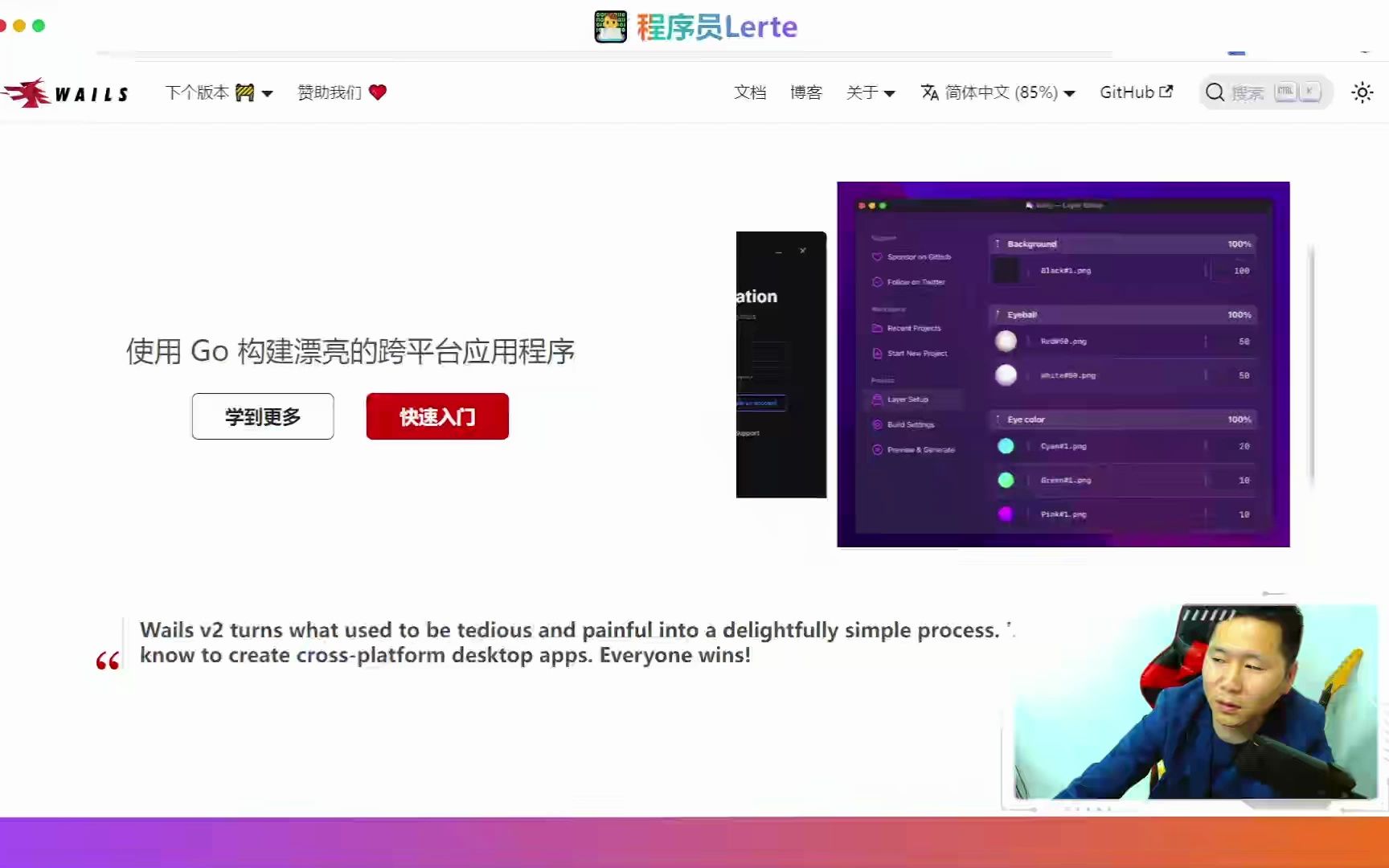
Task: Open the 文档 docs page
Action: click(x=750, y=92)
